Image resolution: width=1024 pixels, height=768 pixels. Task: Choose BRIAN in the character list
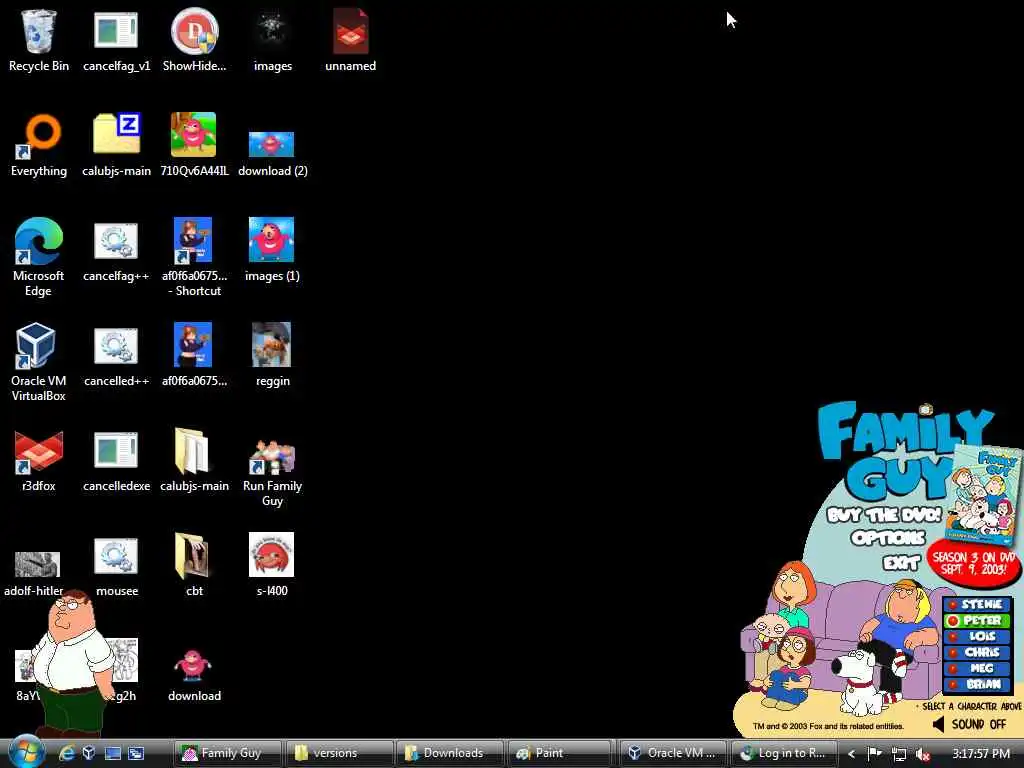(977, 684)
